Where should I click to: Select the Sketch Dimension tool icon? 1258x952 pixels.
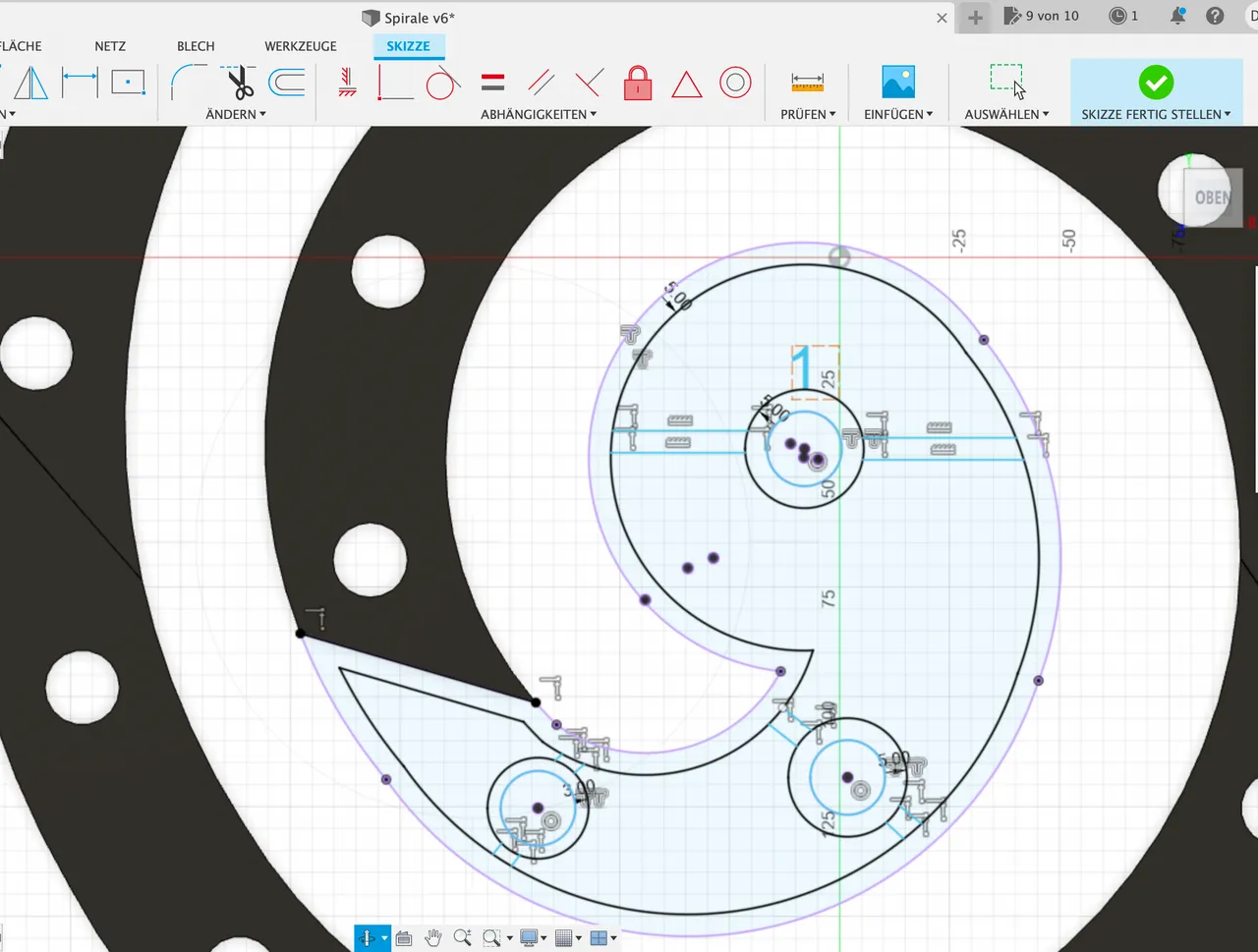point(80,83)
